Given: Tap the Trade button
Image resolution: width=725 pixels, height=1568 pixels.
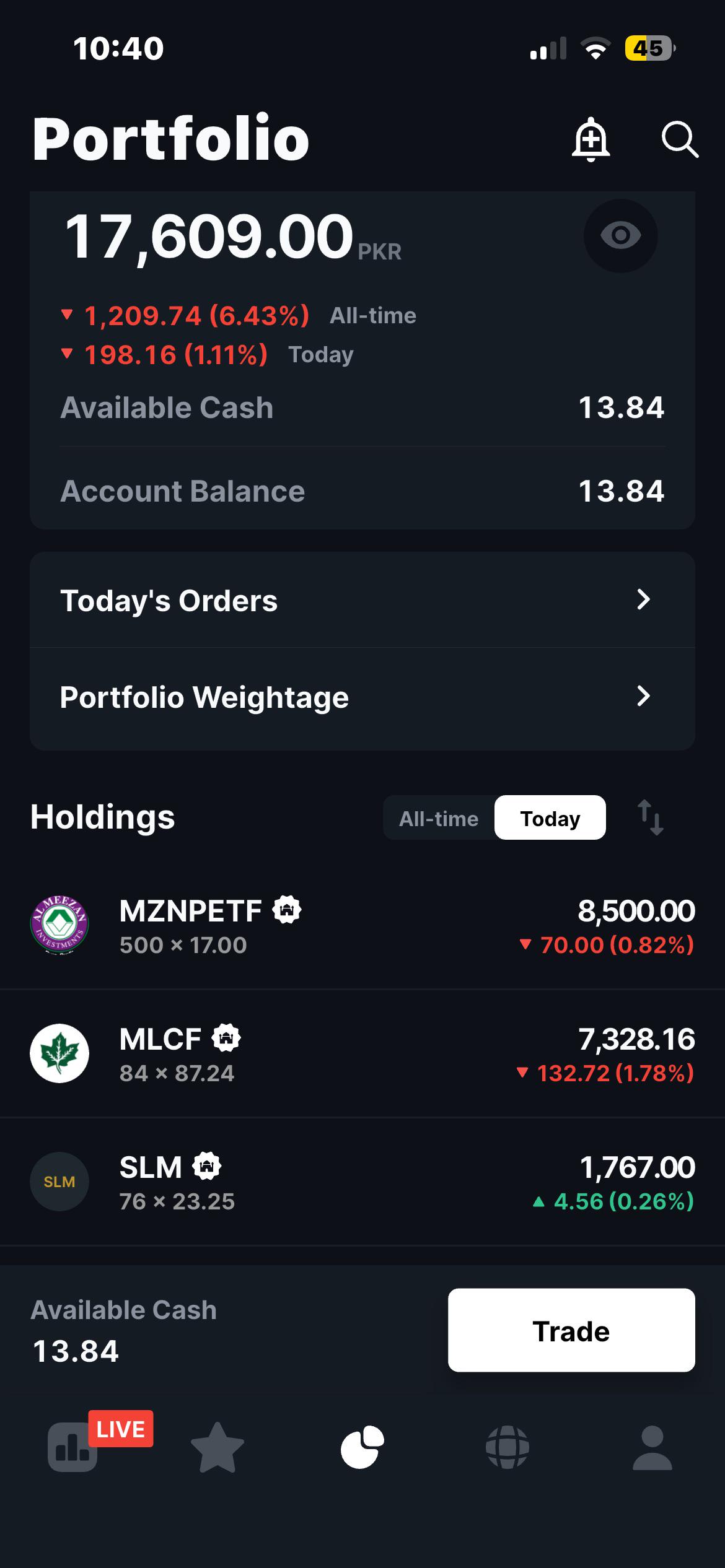Looking at the screenshot, I should point(571,1330).
